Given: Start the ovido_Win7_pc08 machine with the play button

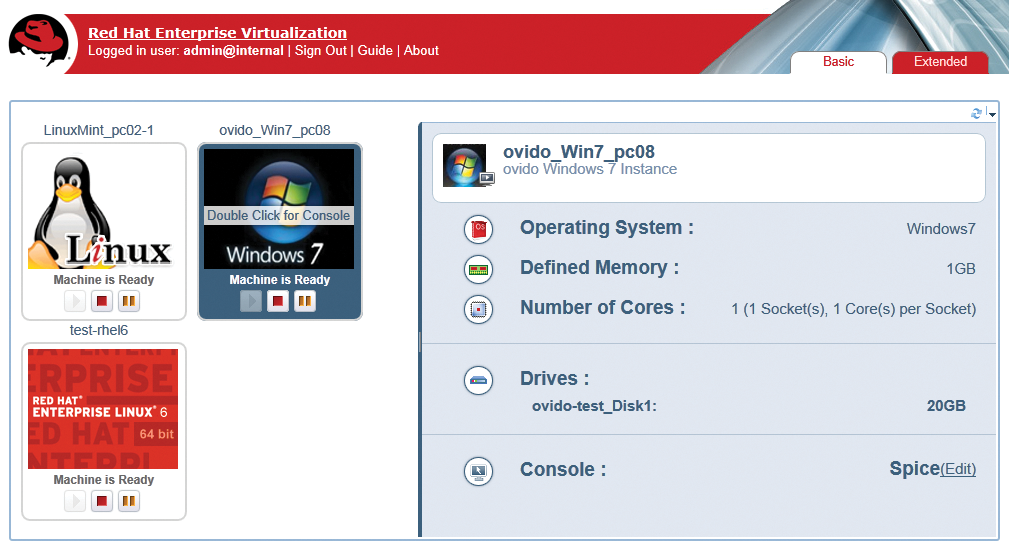Looking at the screenshot, I should 251,301.
